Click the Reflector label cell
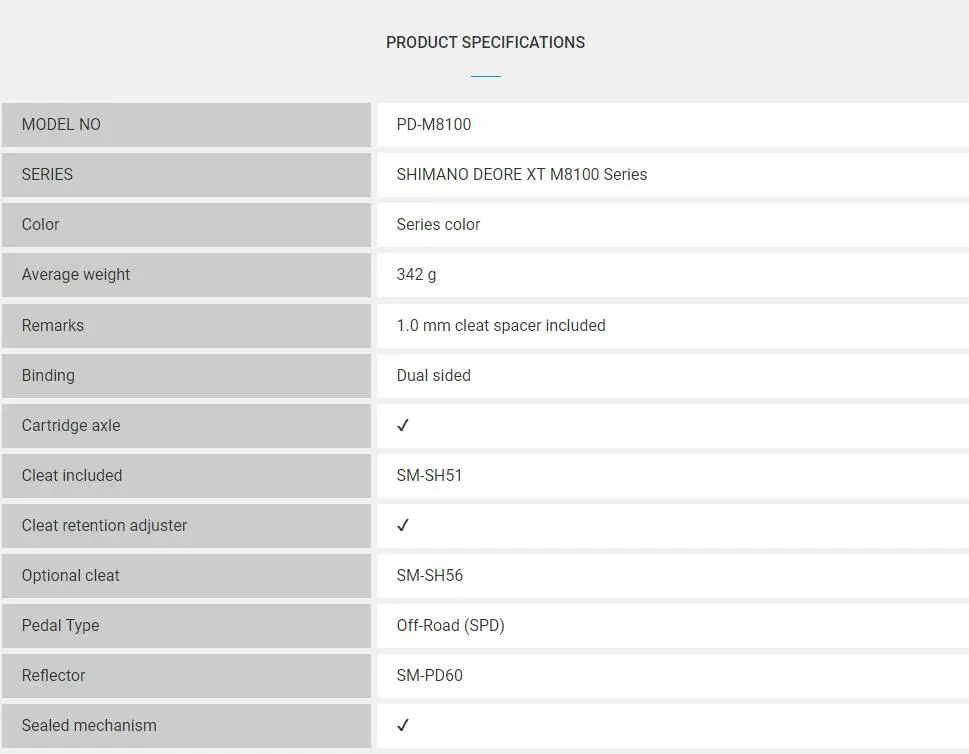Screen dimensions: 969x754 coord(186,676)
